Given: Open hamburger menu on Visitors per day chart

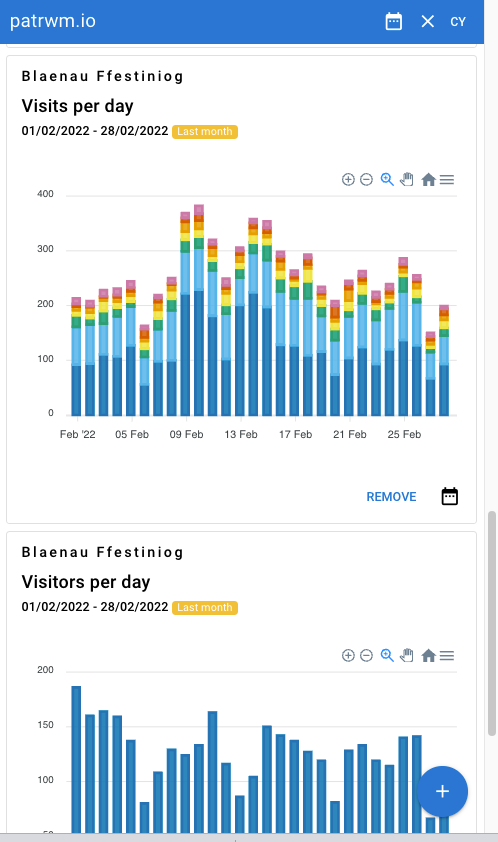Looking at the screenshot, I should [x=447, y=655].
